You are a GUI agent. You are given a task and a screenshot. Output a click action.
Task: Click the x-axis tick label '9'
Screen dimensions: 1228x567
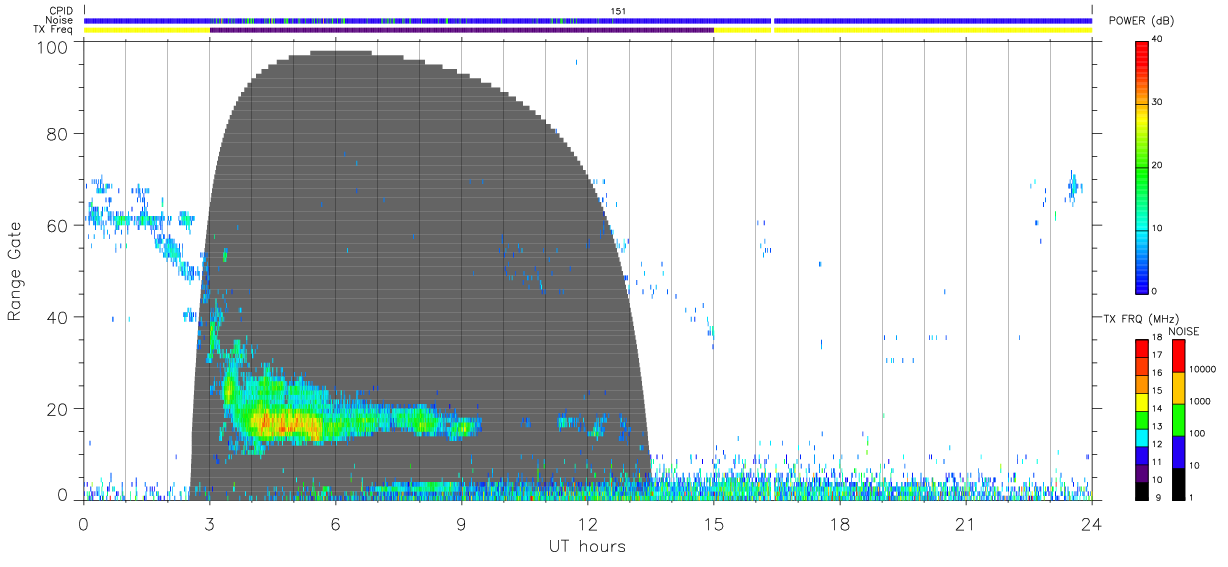(x=461, y=524)
